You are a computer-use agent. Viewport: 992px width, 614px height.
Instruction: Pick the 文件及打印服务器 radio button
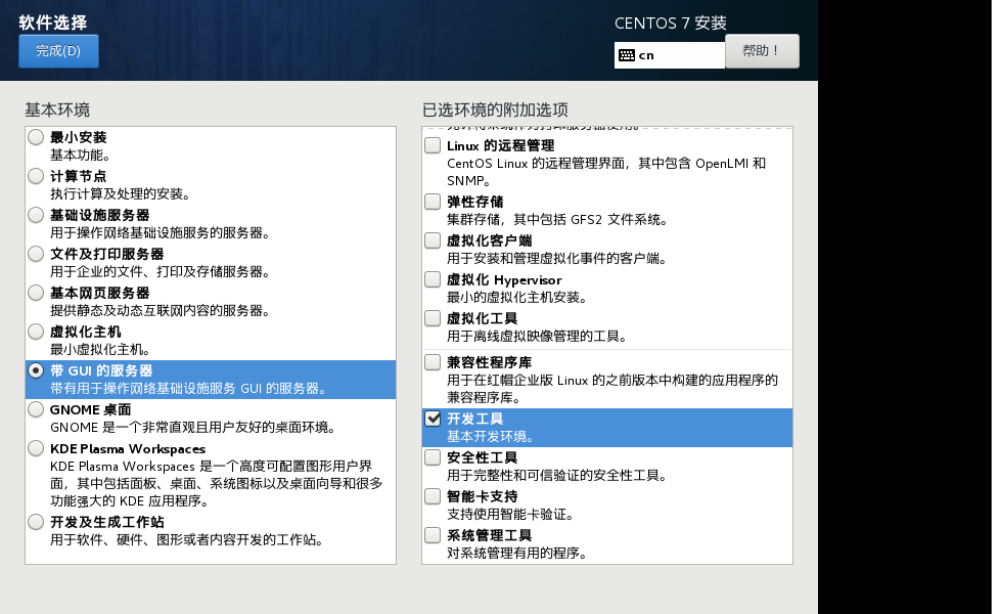(36, 254)
